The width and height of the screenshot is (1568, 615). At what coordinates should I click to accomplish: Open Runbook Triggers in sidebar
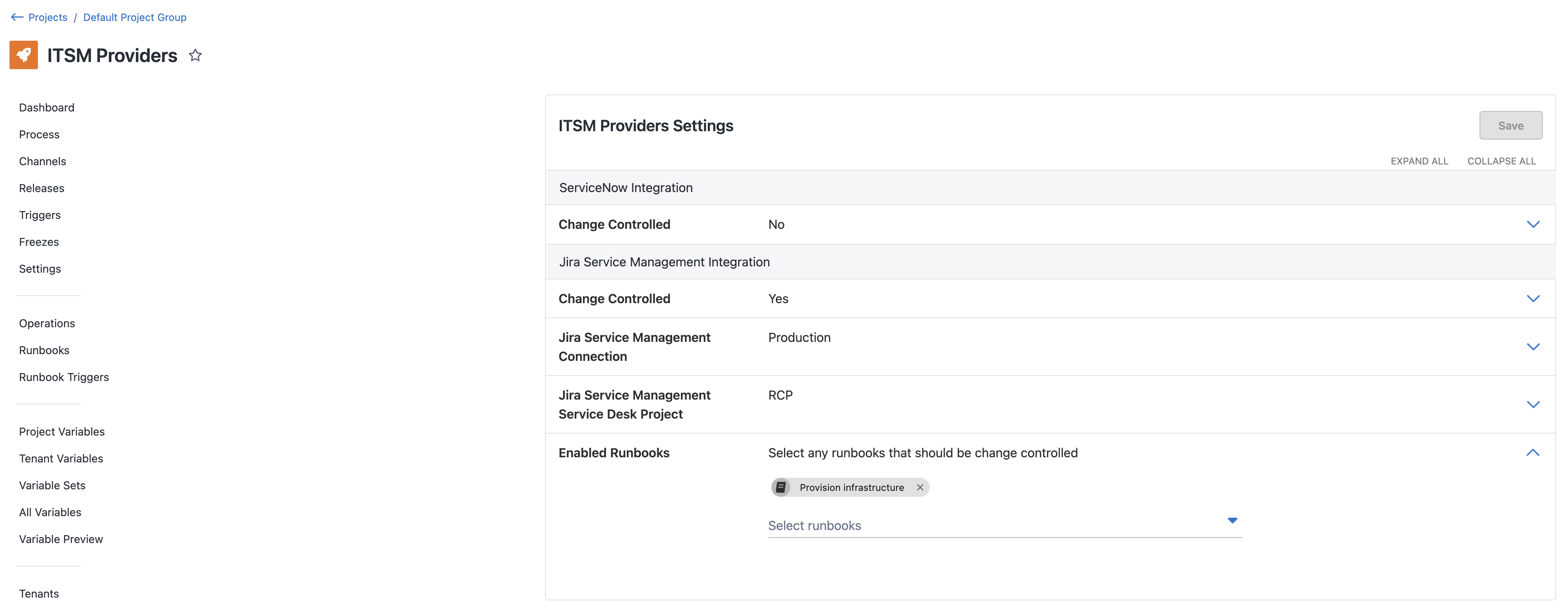(x=64, y=377)
